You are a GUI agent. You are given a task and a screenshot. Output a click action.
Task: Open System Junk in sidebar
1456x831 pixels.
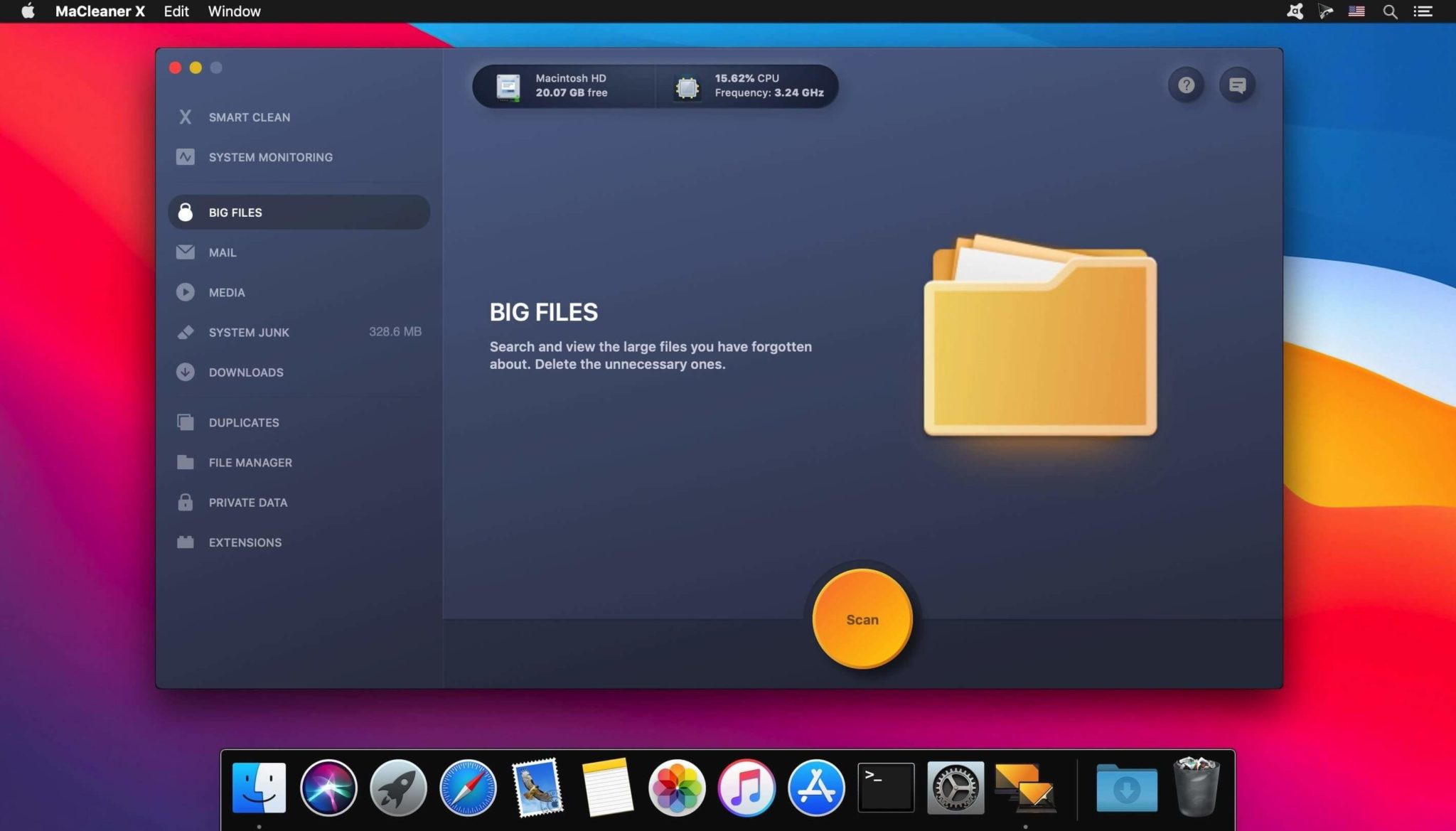tap(249, 332)
